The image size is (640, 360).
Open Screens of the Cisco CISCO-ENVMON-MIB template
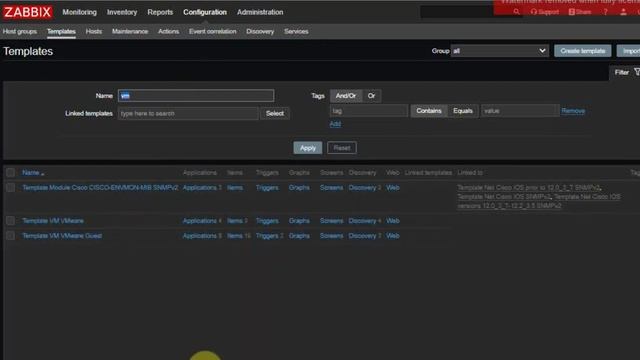331,188
